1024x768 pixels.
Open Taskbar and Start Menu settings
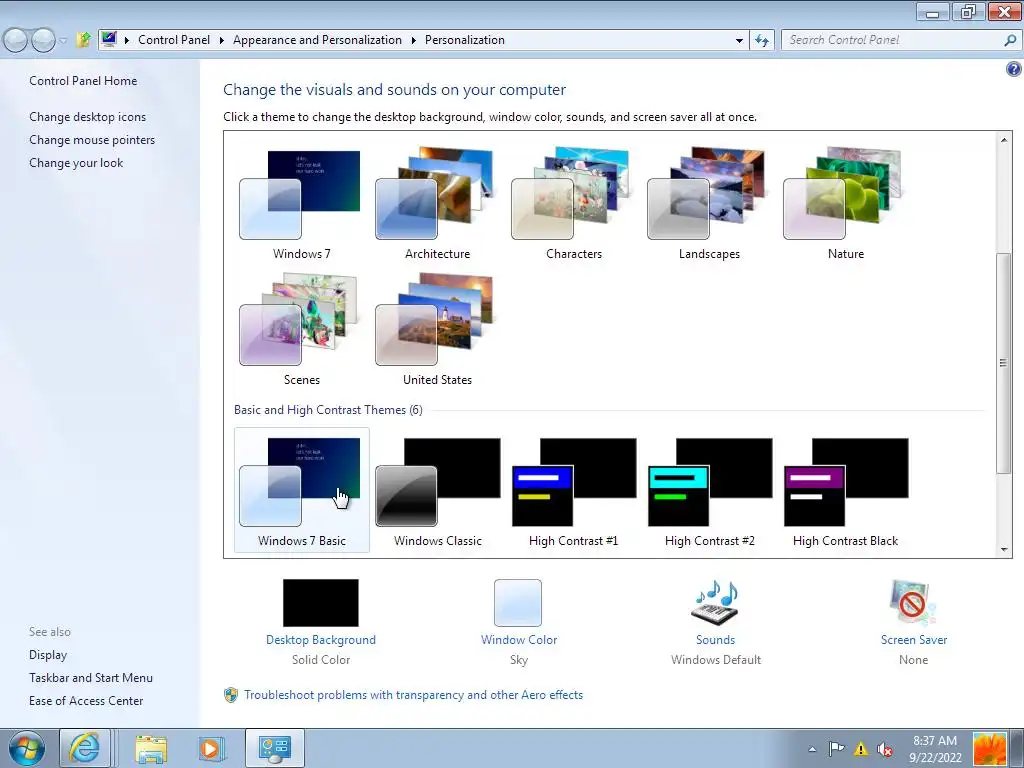[91, 678]
